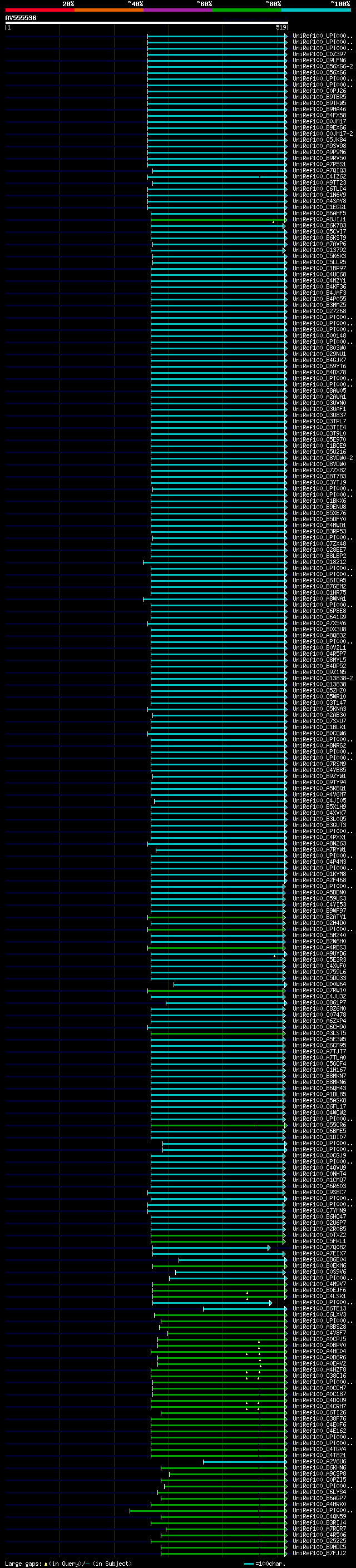
Task: Select the UniRef100_B6K783 hit label
Action: (319, 226)
